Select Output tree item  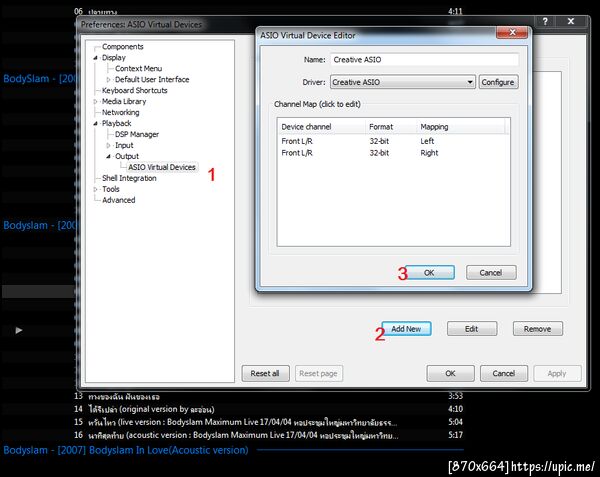coord(127,156)
